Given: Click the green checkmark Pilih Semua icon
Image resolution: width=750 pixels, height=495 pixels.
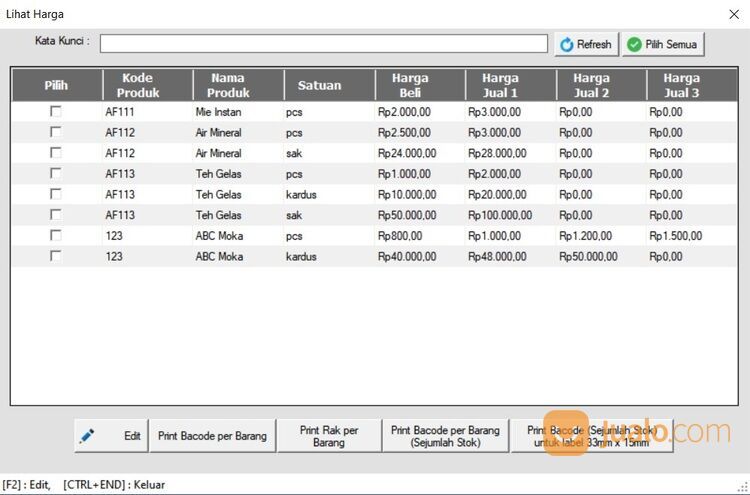Looking at the screenshot, I should [x=634, y=45].
